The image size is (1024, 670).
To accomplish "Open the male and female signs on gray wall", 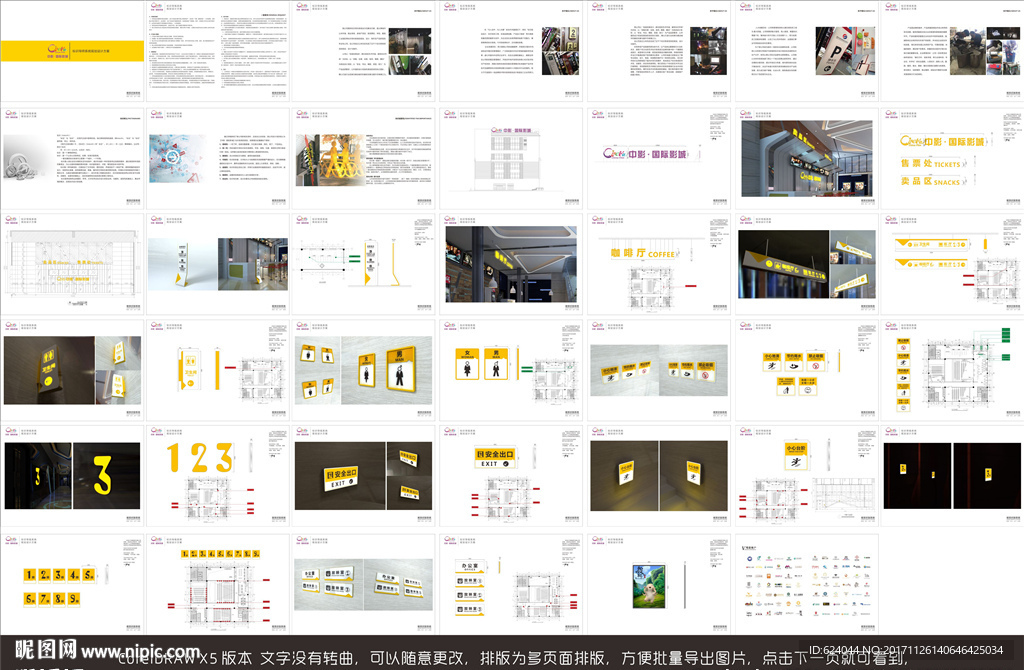I will click(364, 370).
